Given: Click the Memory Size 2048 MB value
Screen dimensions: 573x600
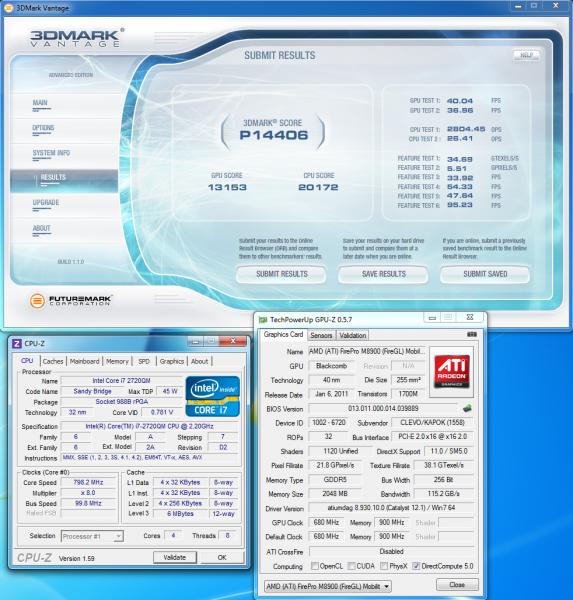Looking at the screenshot, I should pyautogui.click(x=335, y=494).
